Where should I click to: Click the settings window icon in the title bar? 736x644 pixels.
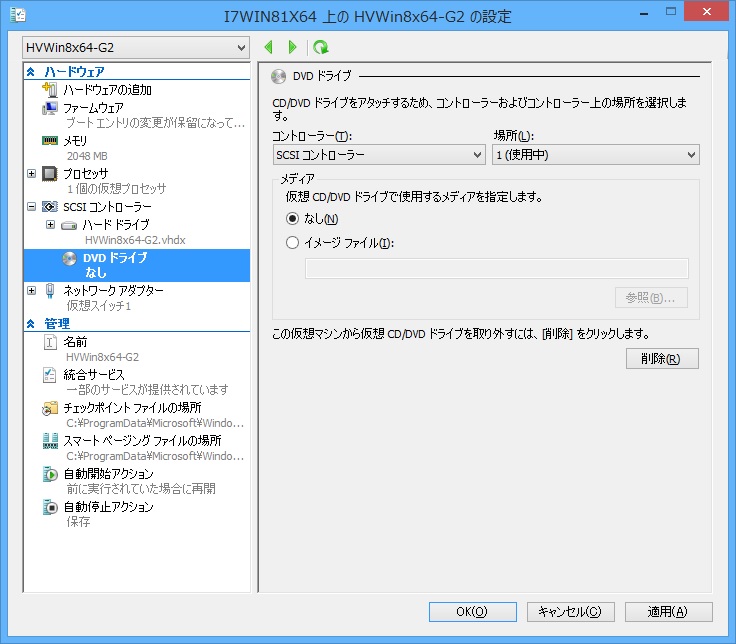(x=18, y=15)
